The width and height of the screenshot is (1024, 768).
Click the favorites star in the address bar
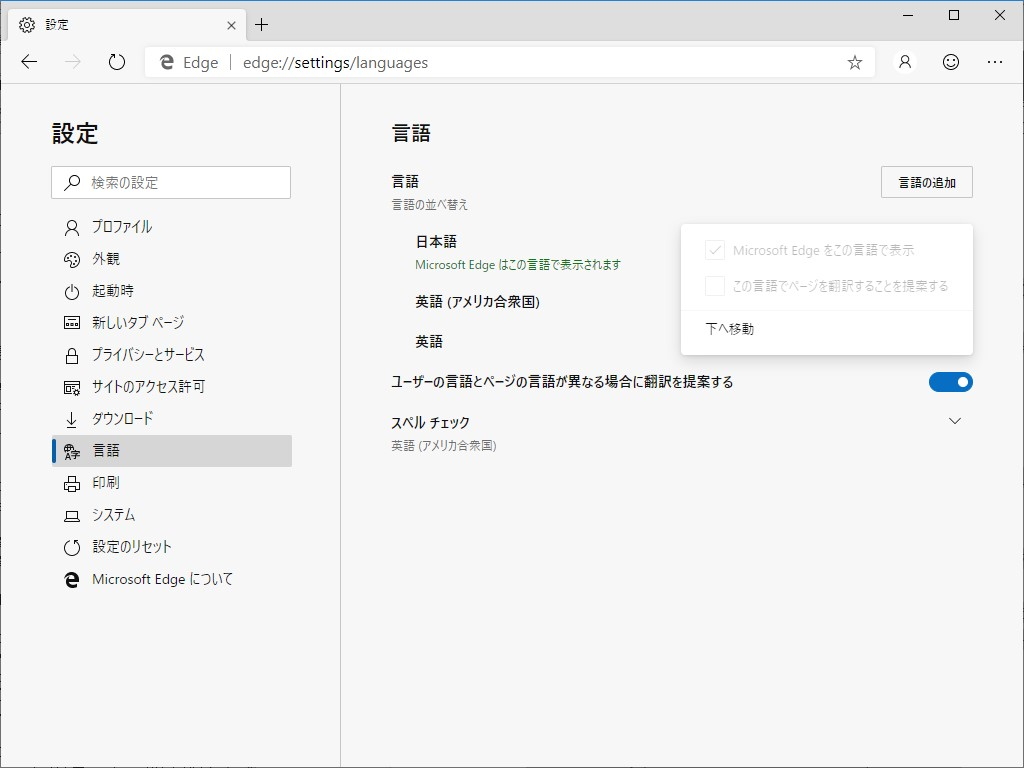click(x=854, y=62)
